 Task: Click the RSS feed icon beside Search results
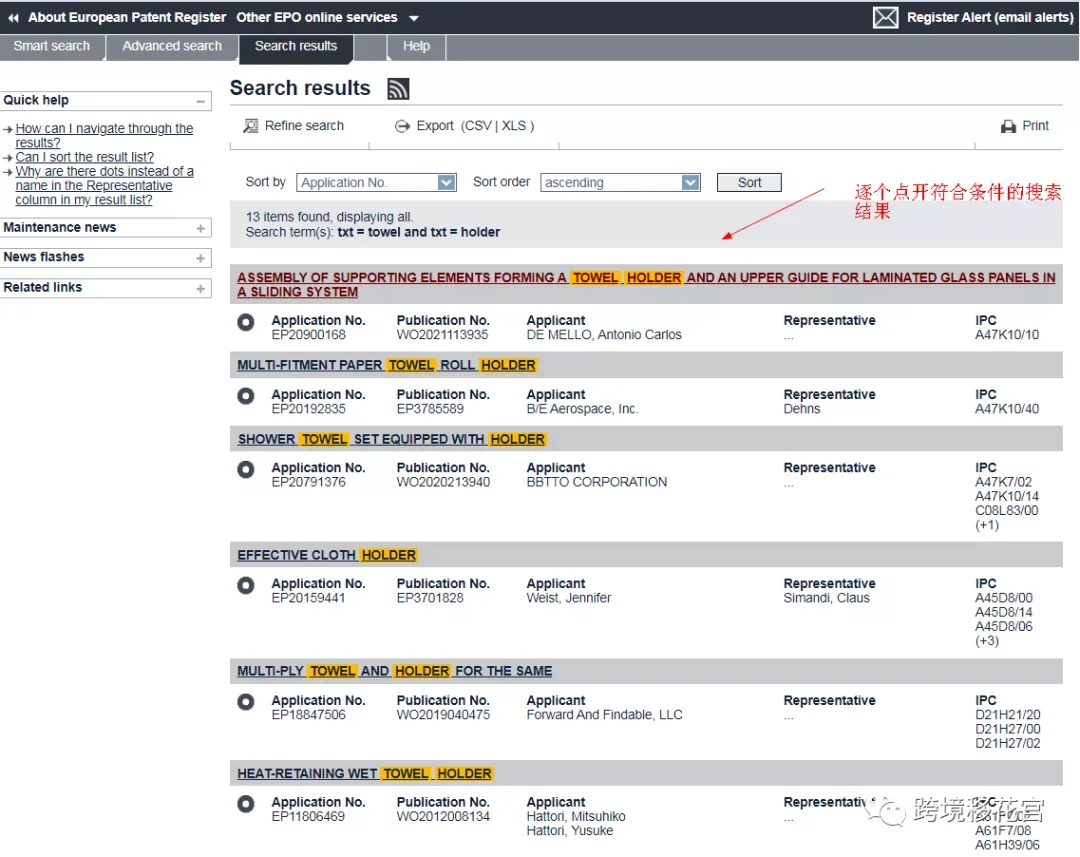click(x=398, y=89)
